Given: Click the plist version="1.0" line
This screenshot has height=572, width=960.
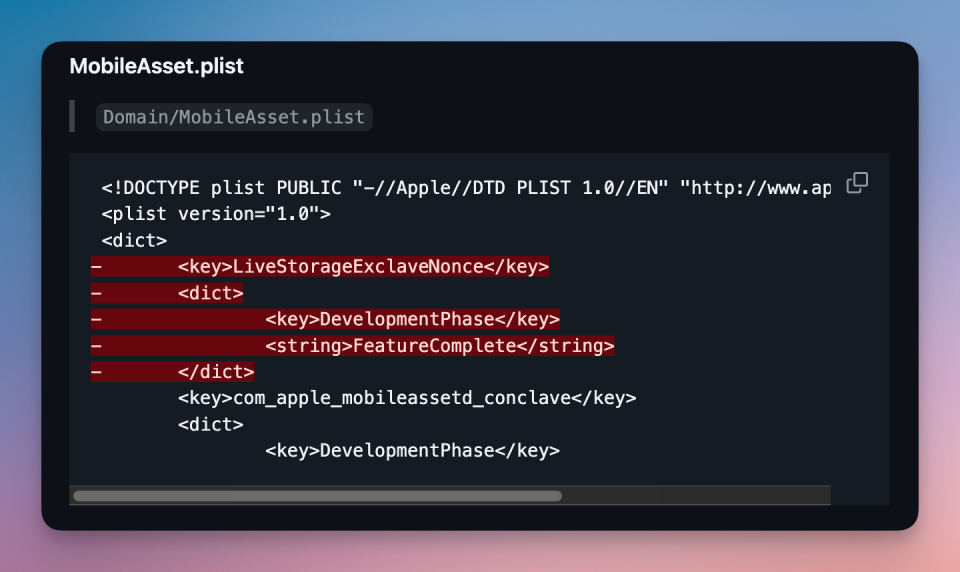Looking at the screenshot, I should pos(216,214).
